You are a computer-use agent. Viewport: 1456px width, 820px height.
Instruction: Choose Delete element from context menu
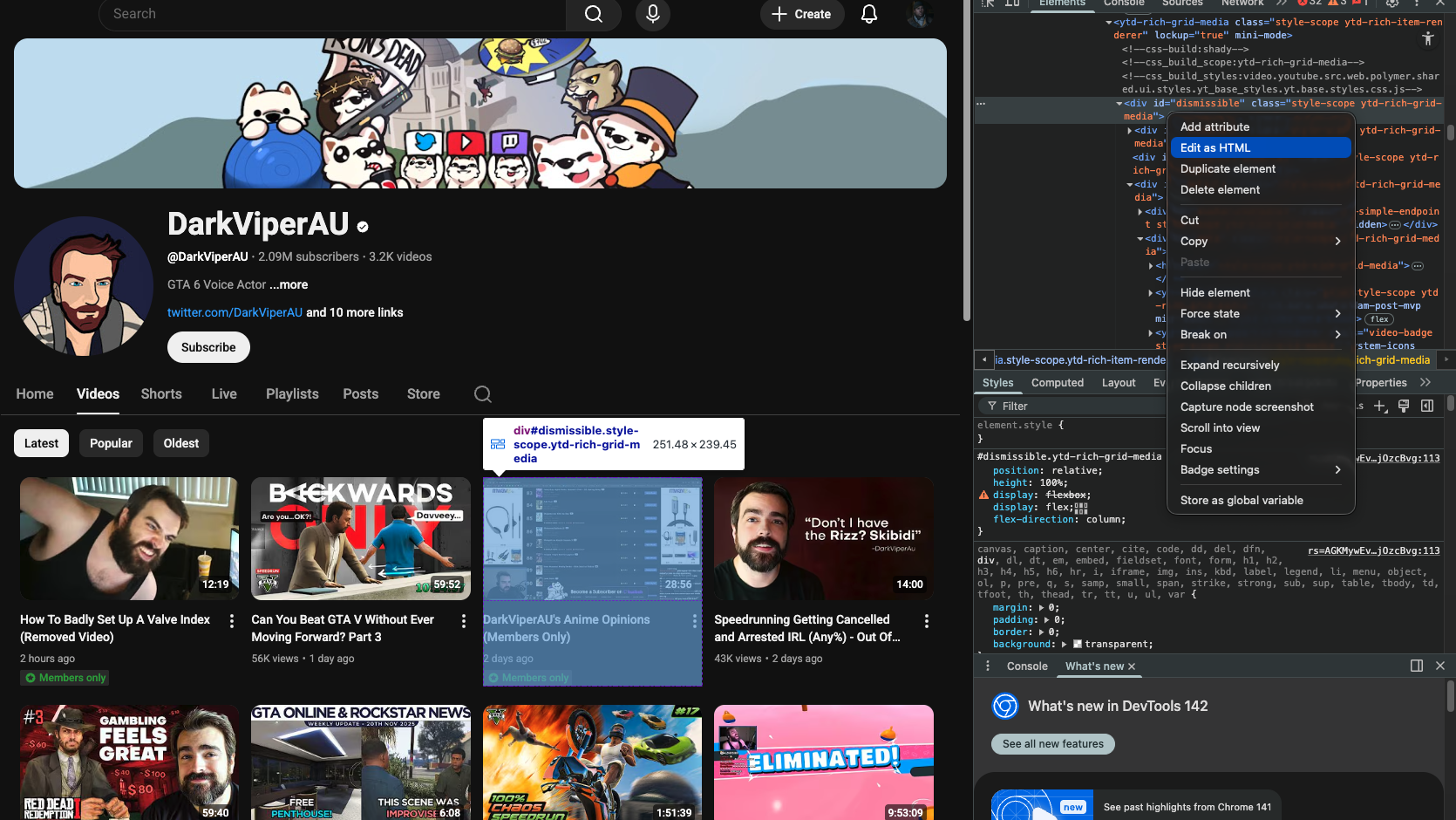tap(1220, 190)
